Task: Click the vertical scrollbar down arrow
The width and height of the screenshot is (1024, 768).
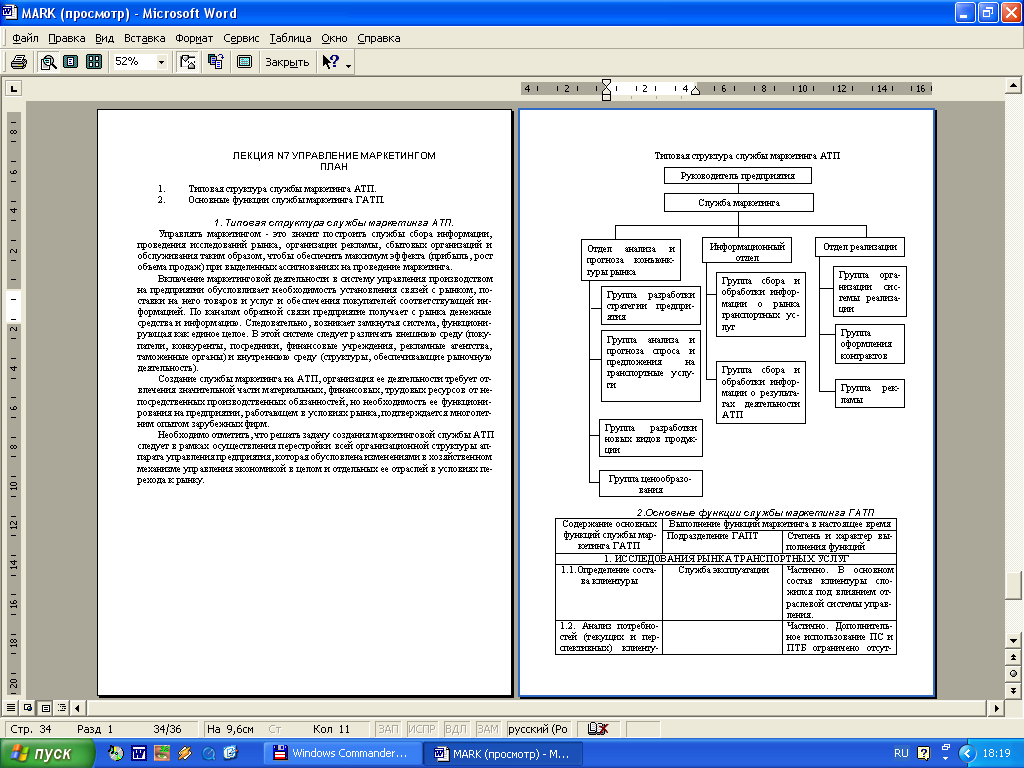Action: coord(1013,641)
